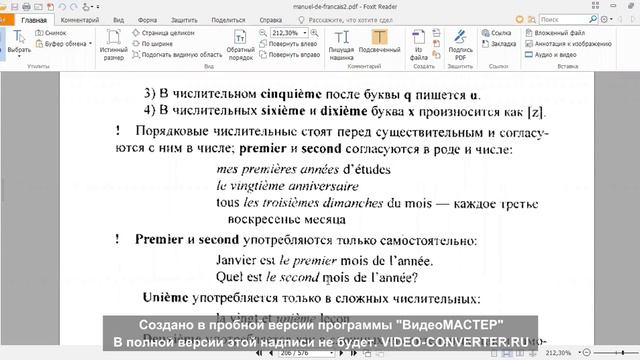Click the Redo arrow in quick access toolbar
640x360 pixels.
coord(73,7)
